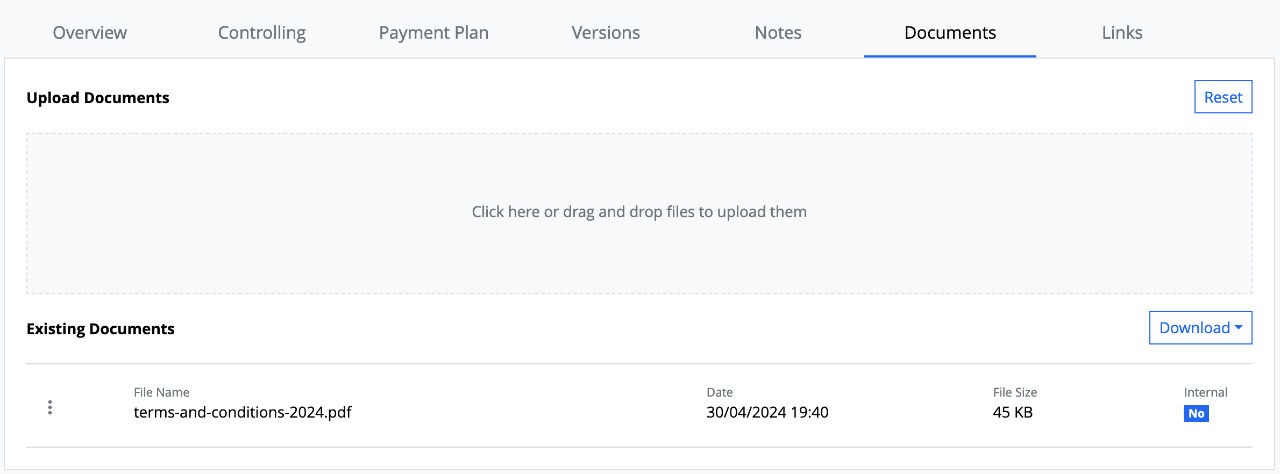
Task: Select the active Documents tab
Action: click(950, 32)
